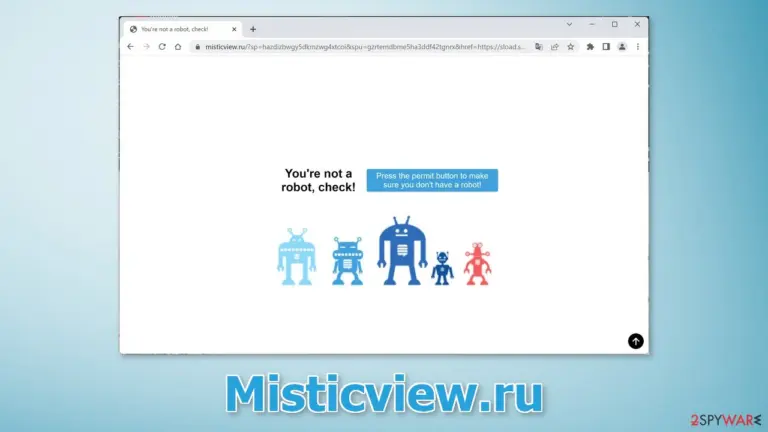Click the small dark blue robot
This screenshot has height=432, width=768.
[442, 267]
